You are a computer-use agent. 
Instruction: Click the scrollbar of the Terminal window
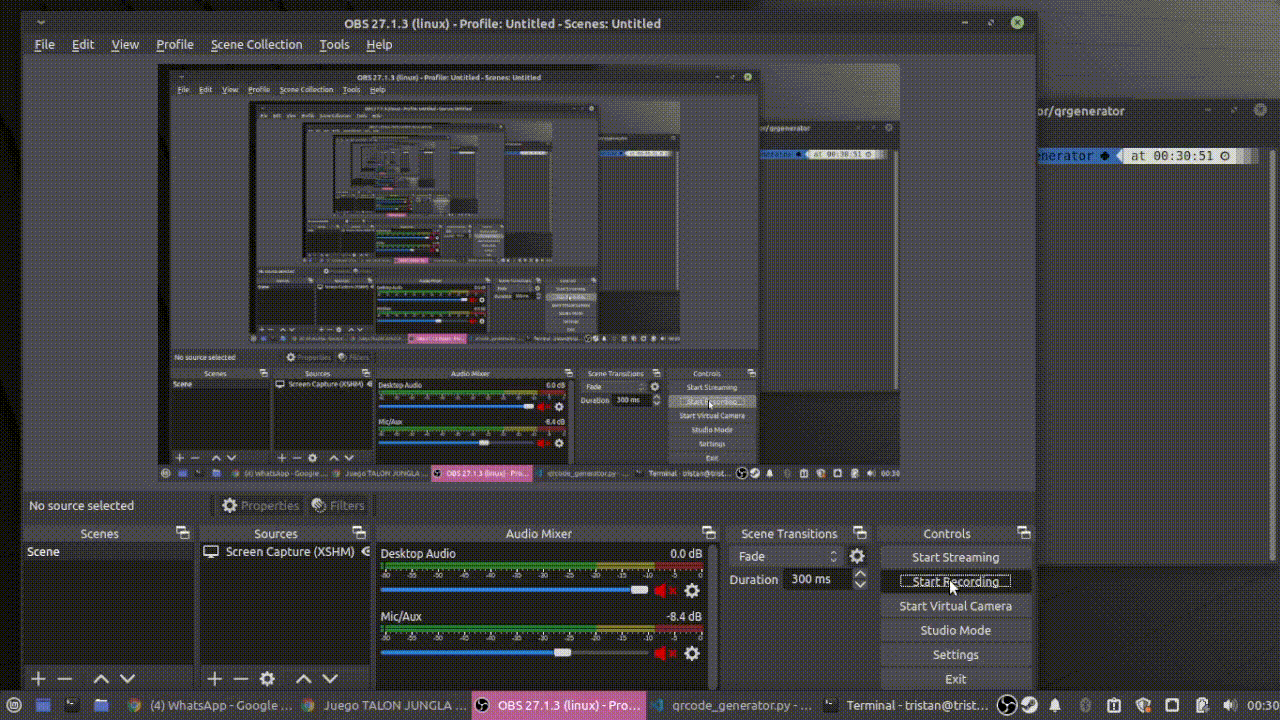(1272, 355)
